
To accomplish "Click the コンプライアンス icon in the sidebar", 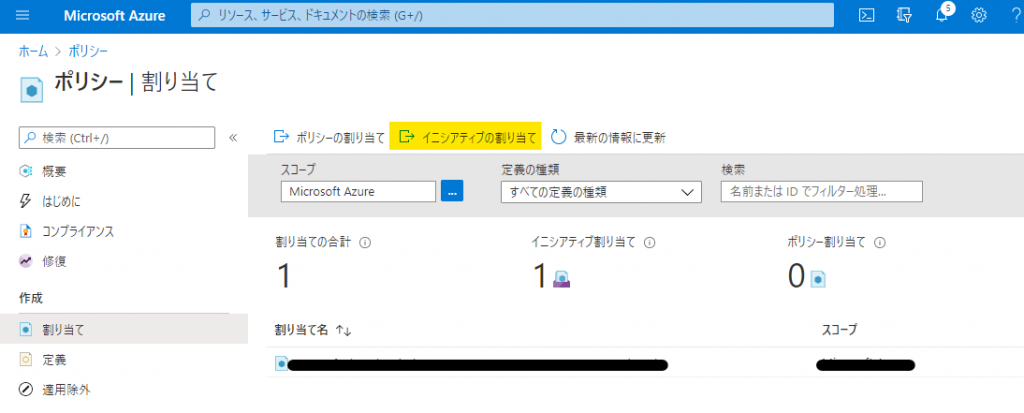I will coord(25,231).
